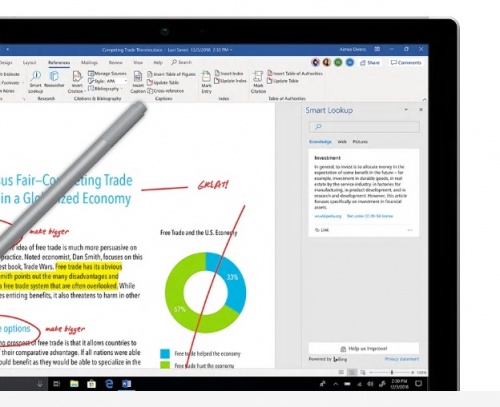Viewport: 500px width, 407px height.
Task: Select Print Layout view in status bar
Action: pos(352,372)
